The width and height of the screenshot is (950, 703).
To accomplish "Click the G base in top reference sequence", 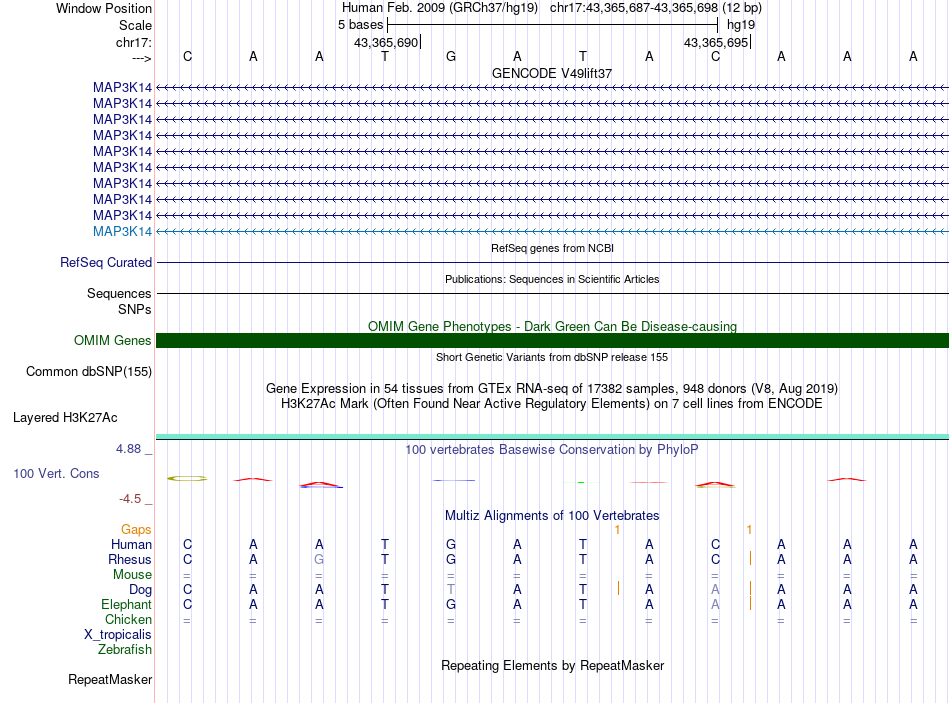I will click(x=451, y=56).
